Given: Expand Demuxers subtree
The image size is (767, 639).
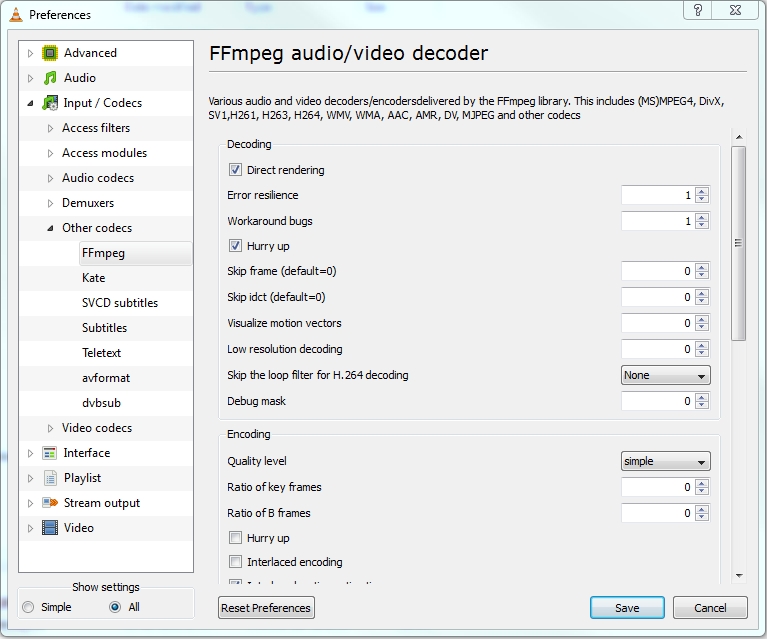Looking at the screenshot, I should coord(50,203).
